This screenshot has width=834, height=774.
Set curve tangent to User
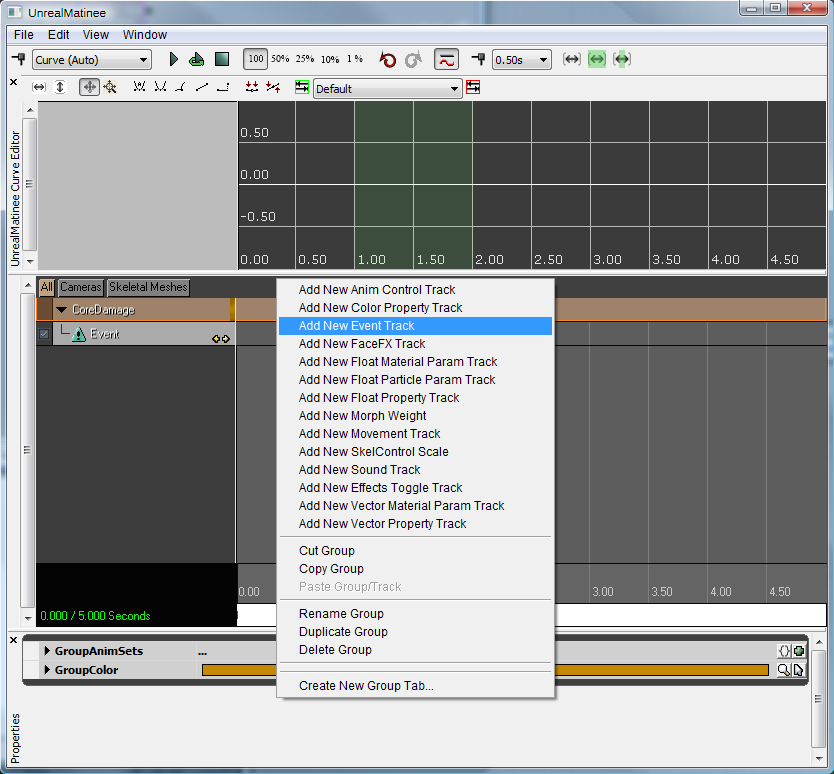coord(160,87)
